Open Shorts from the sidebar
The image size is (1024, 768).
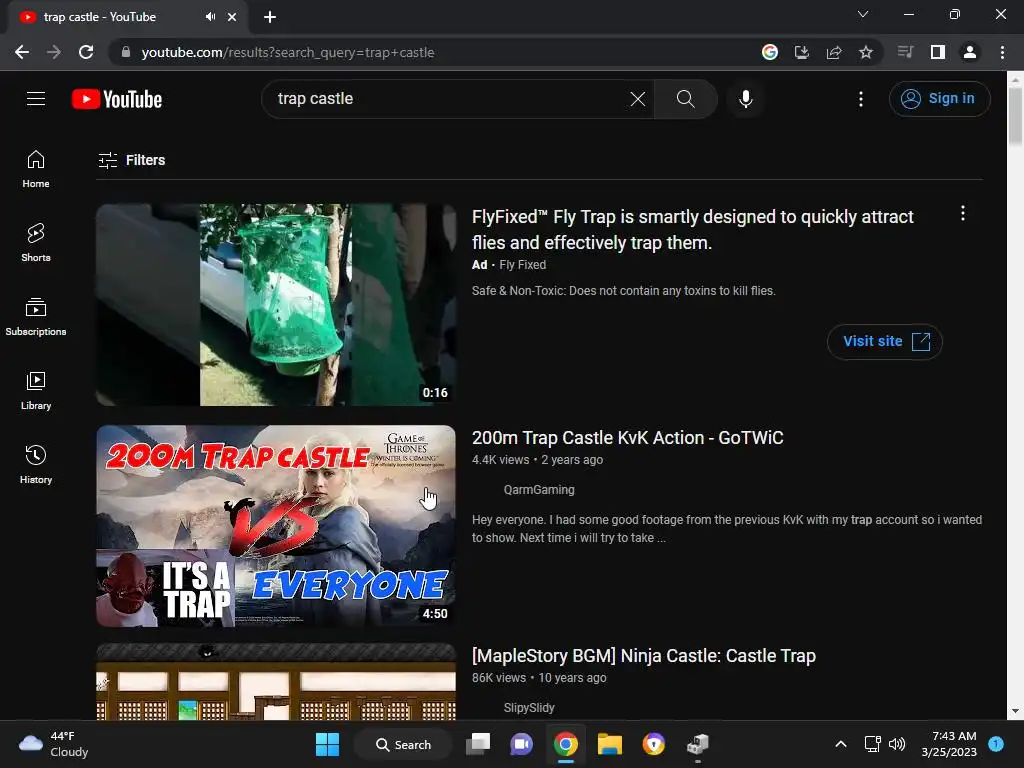coord(36,243)
